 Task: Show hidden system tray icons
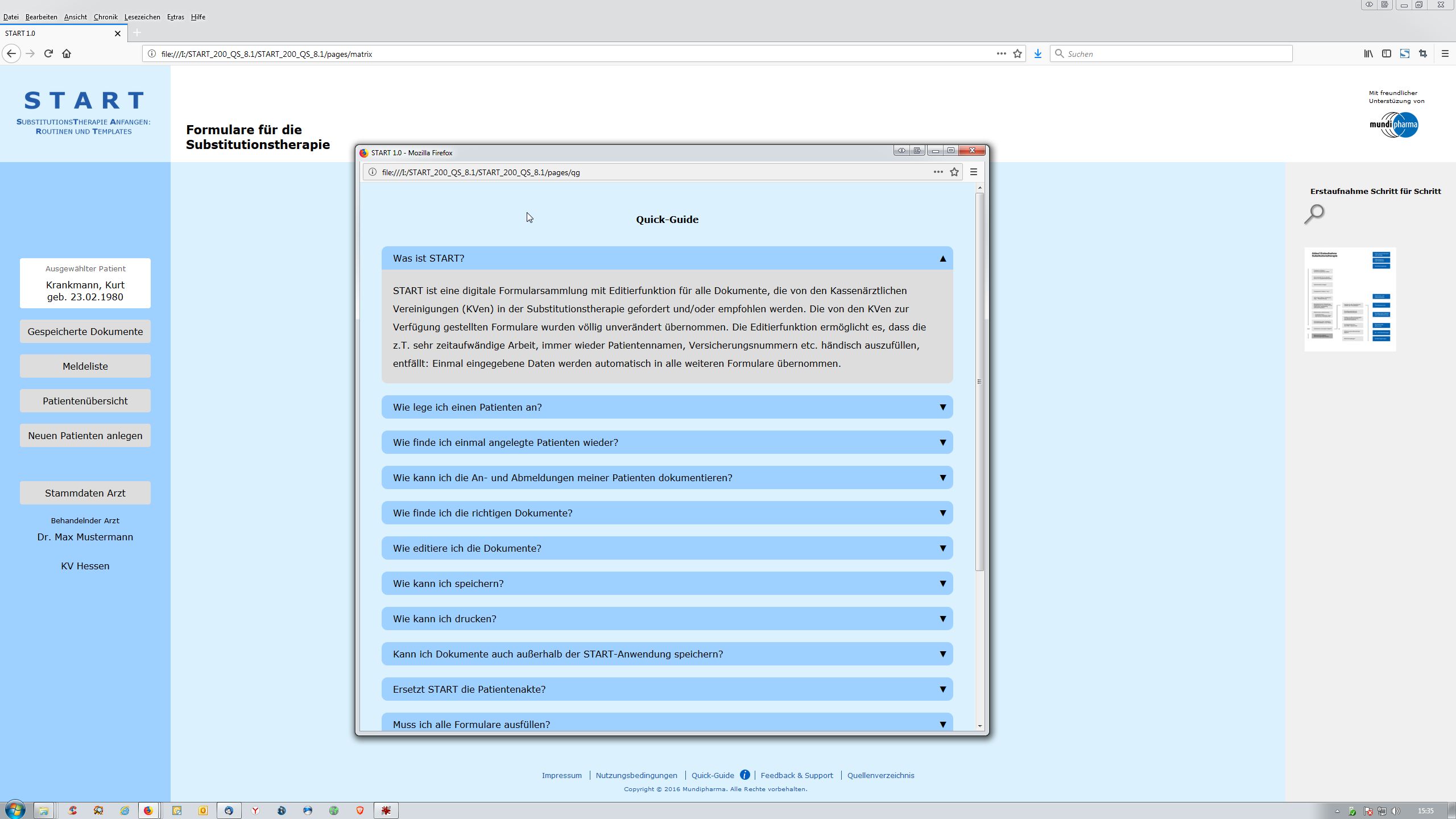(1337, 811)
